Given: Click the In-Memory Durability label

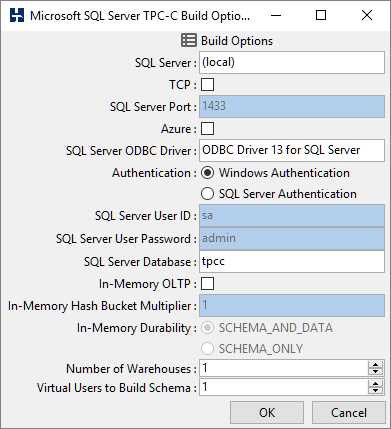Looking at the screenshot, I should pos(137,328).
